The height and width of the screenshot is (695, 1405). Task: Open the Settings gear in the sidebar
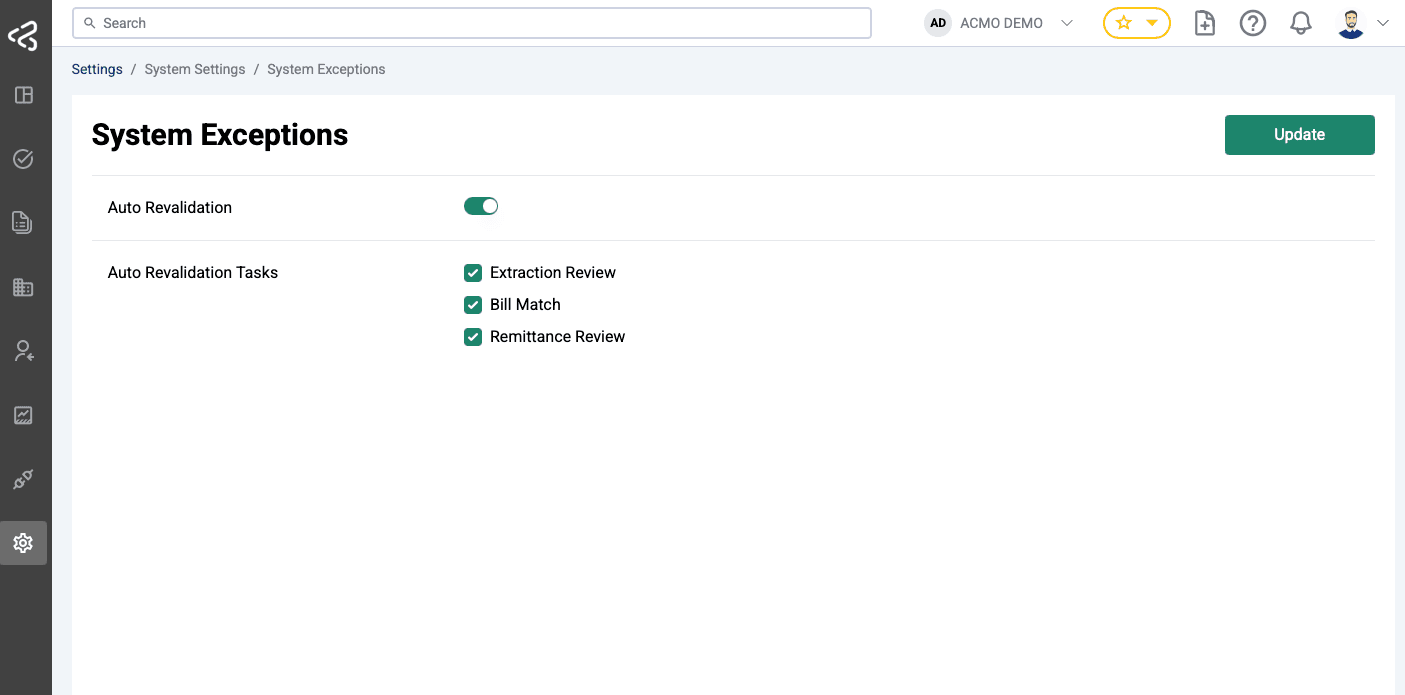[24, 543]
